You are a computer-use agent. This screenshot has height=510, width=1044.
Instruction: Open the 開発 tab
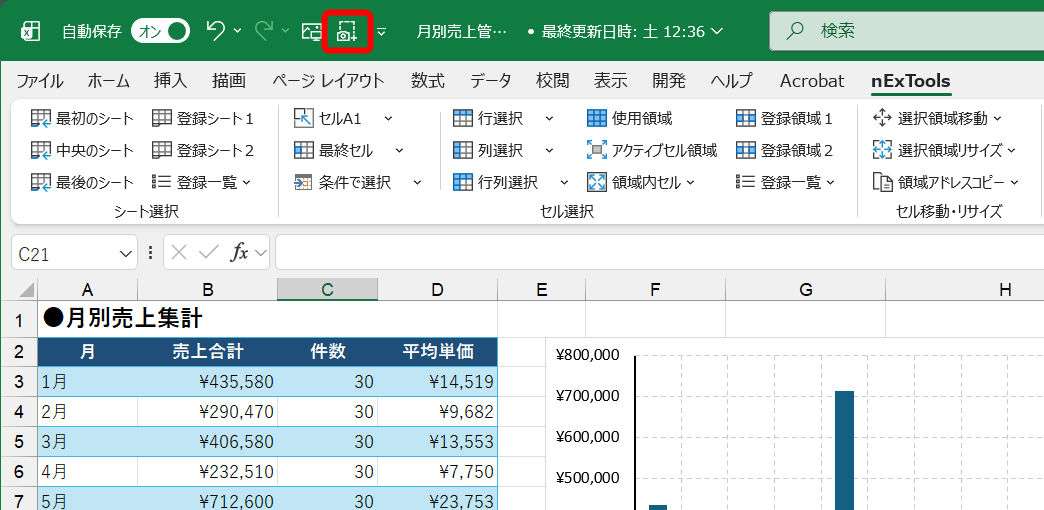pos(668,81)
